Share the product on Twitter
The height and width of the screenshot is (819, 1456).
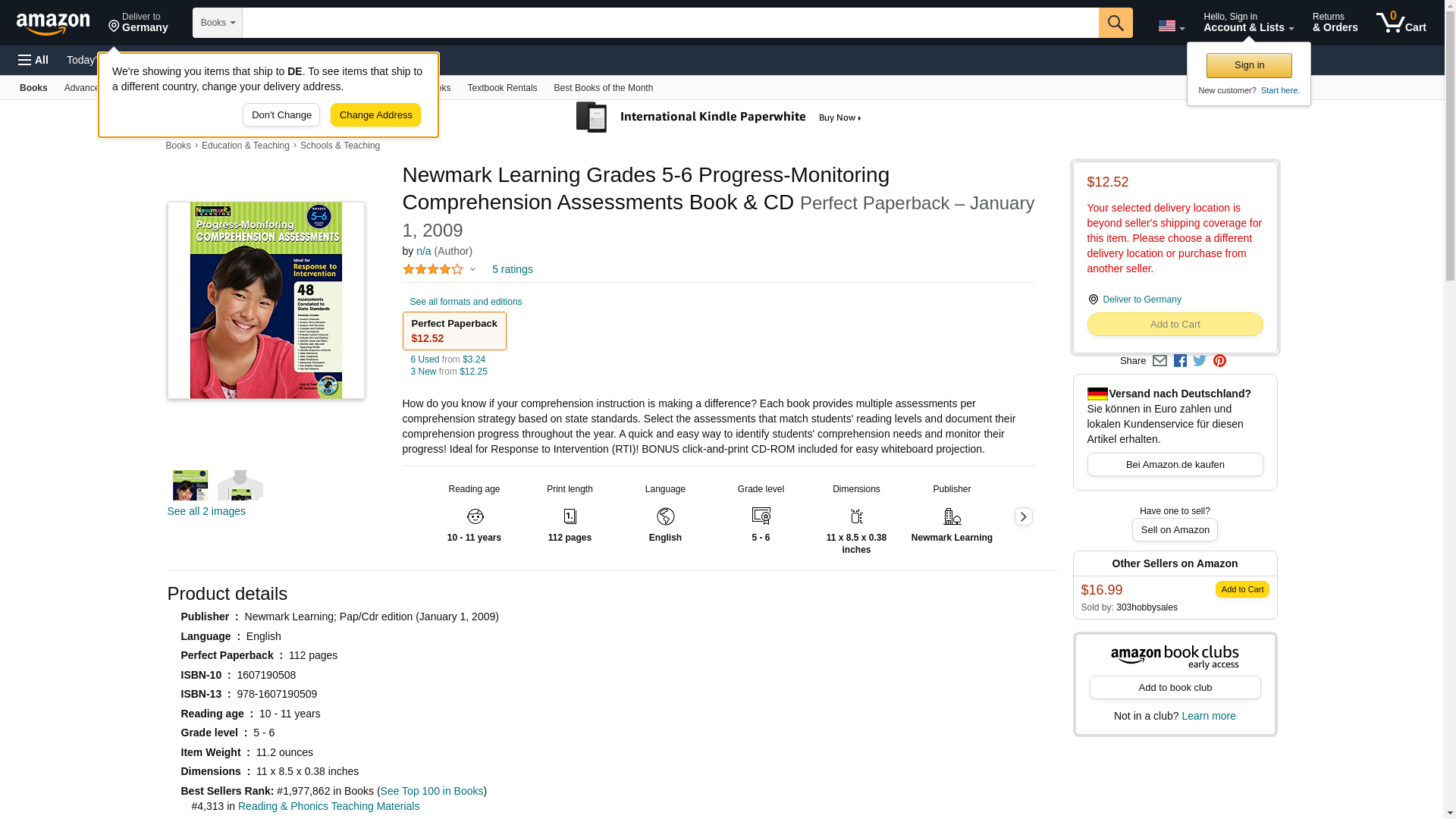pos(1200,361)
